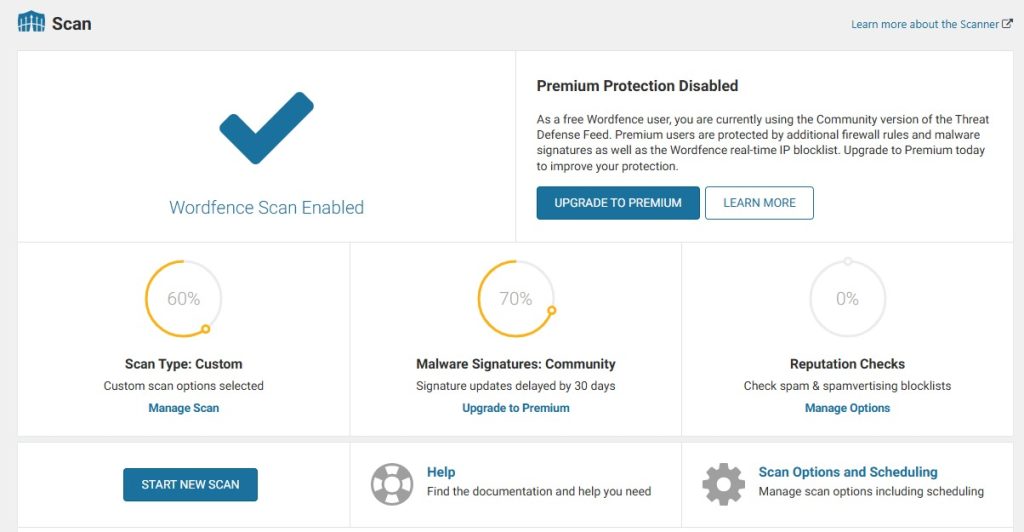The height and width of the screenshot is (532, 1024).
Task: Click the Premium Protection Disabled heading
Action: point(637,86)
